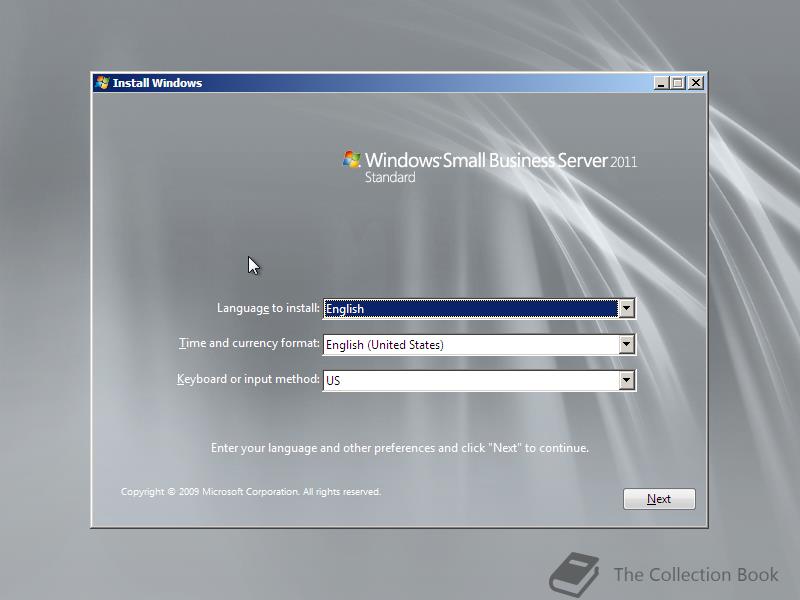Click the Windows flag icon in title bar
Viewport: 800px width, 600px height.
pos(102,83)
